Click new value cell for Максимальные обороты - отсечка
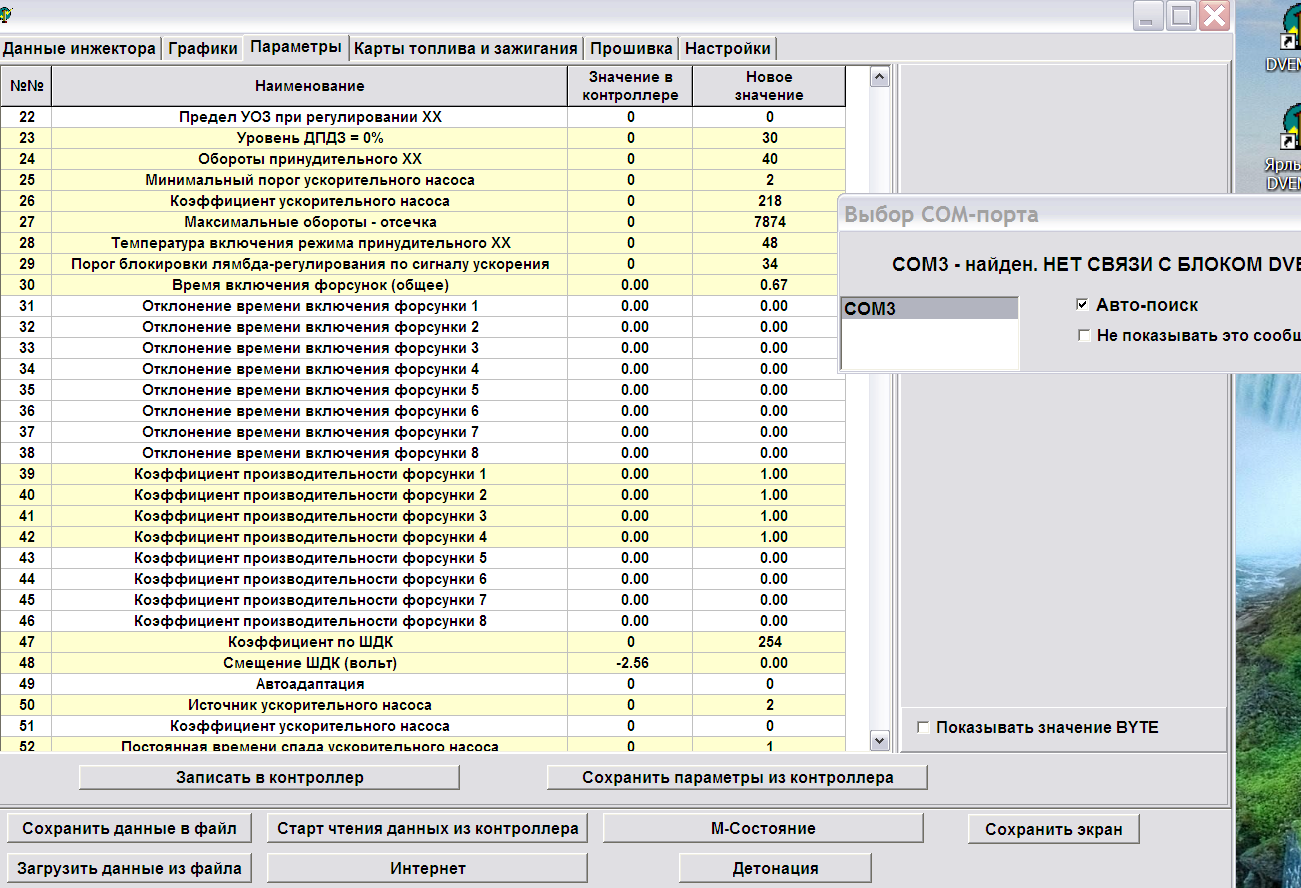The width and height of the screenshot is (1301, 888). coord(769,222)
